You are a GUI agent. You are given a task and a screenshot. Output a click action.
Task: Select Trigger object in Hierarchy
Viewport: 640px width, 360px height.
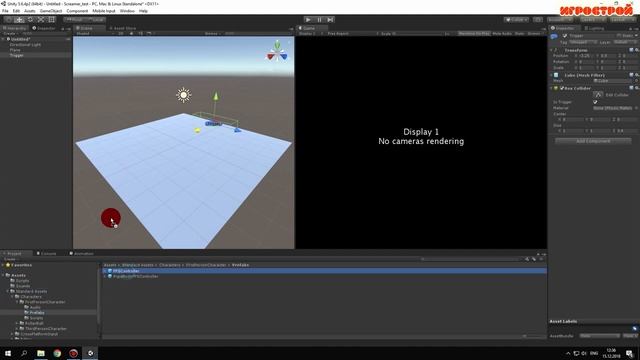pyautogui.click(x=17, y=55)
